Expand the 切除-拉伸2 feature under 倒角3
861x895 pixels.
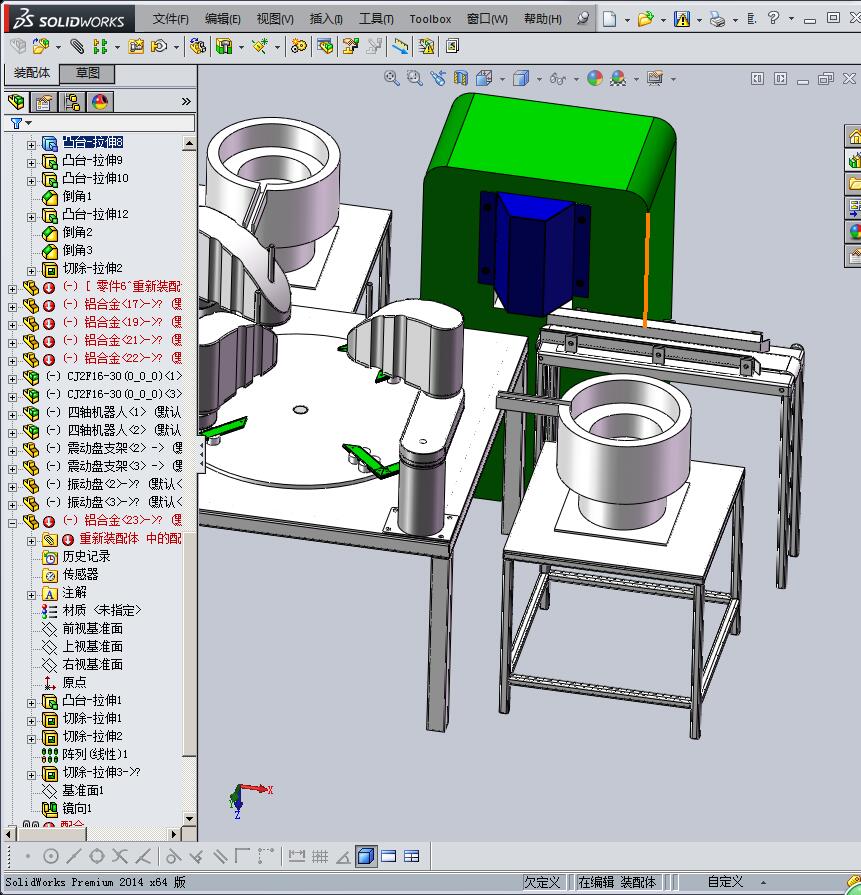click(31, 272)
